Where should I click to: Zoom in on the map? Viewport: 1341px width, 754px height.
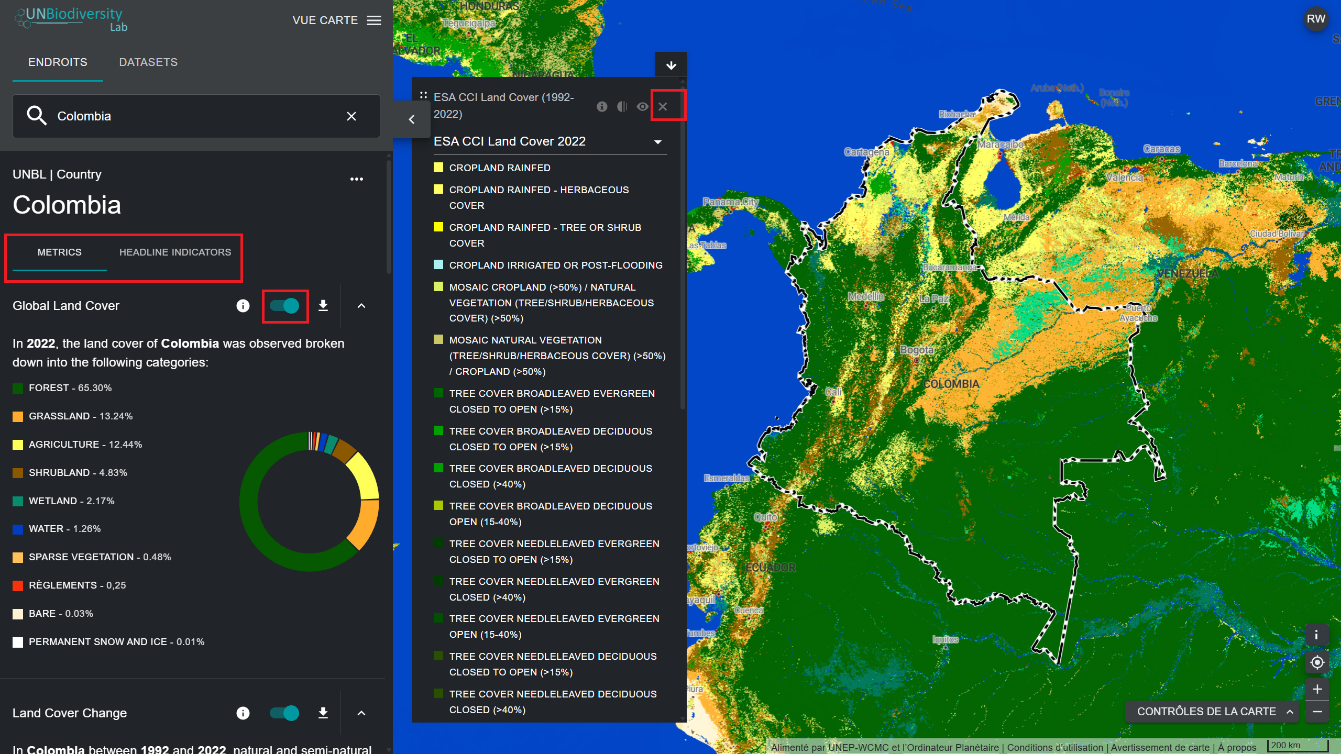pos(1317,689)
